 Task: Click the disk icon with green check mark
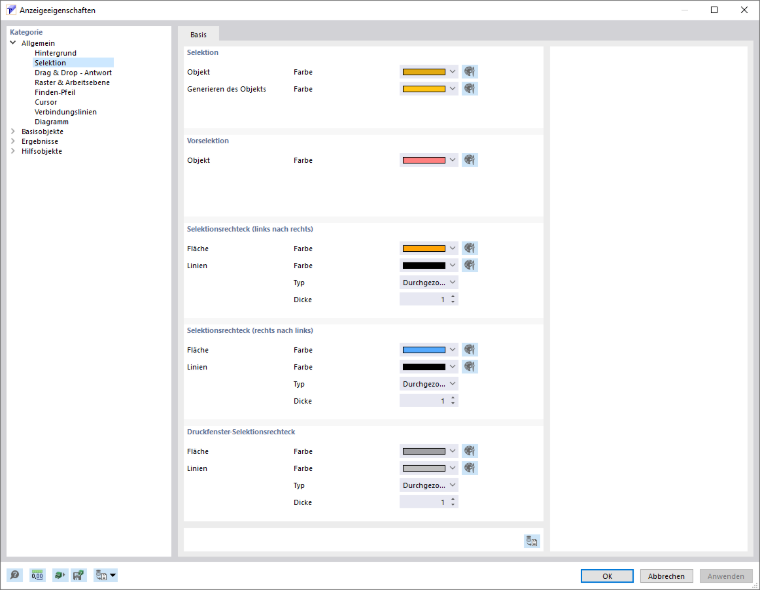click(79, 575)
